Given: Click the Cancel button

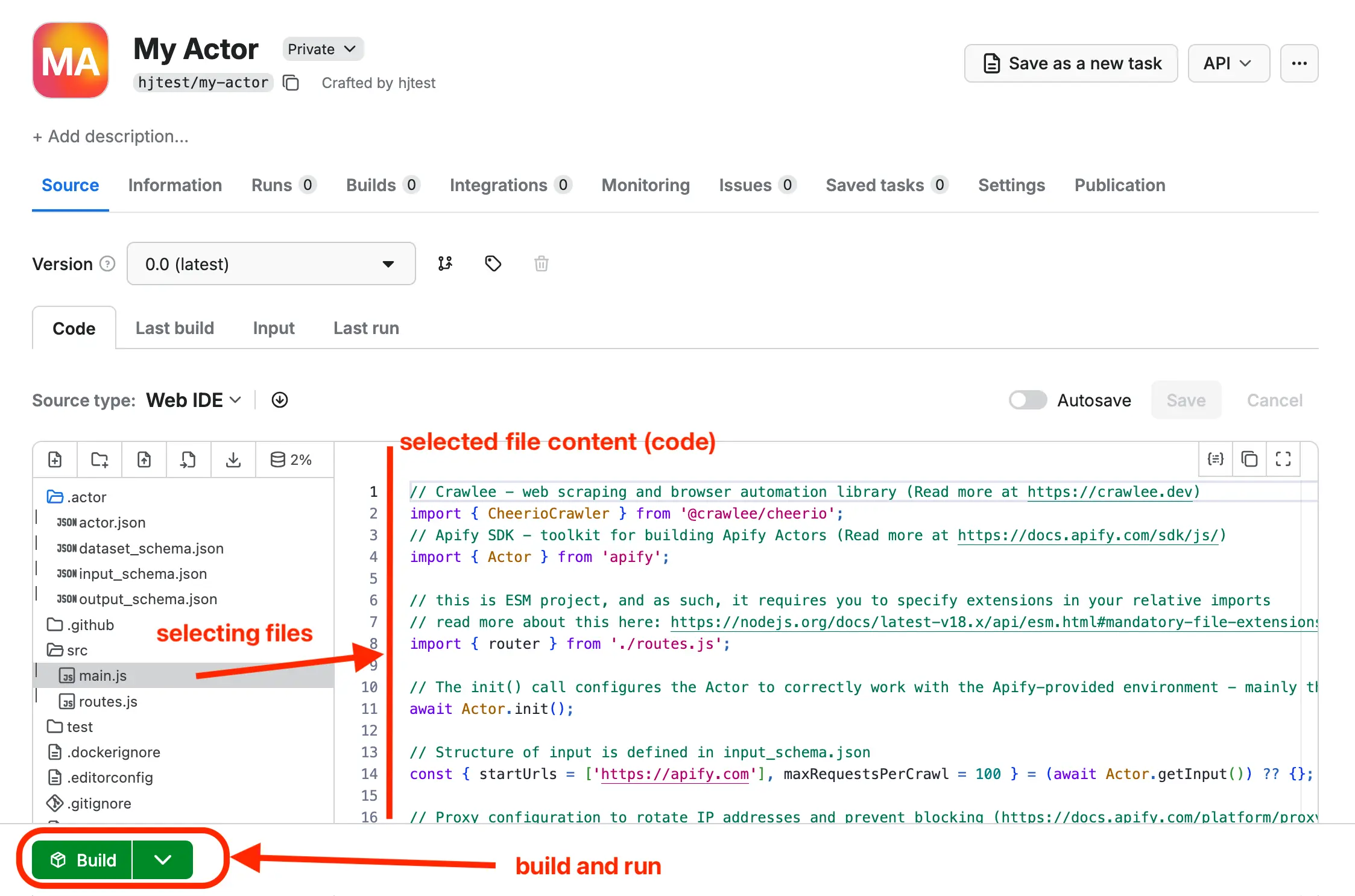Looking at the screenshot, I should click(1275, 400).
